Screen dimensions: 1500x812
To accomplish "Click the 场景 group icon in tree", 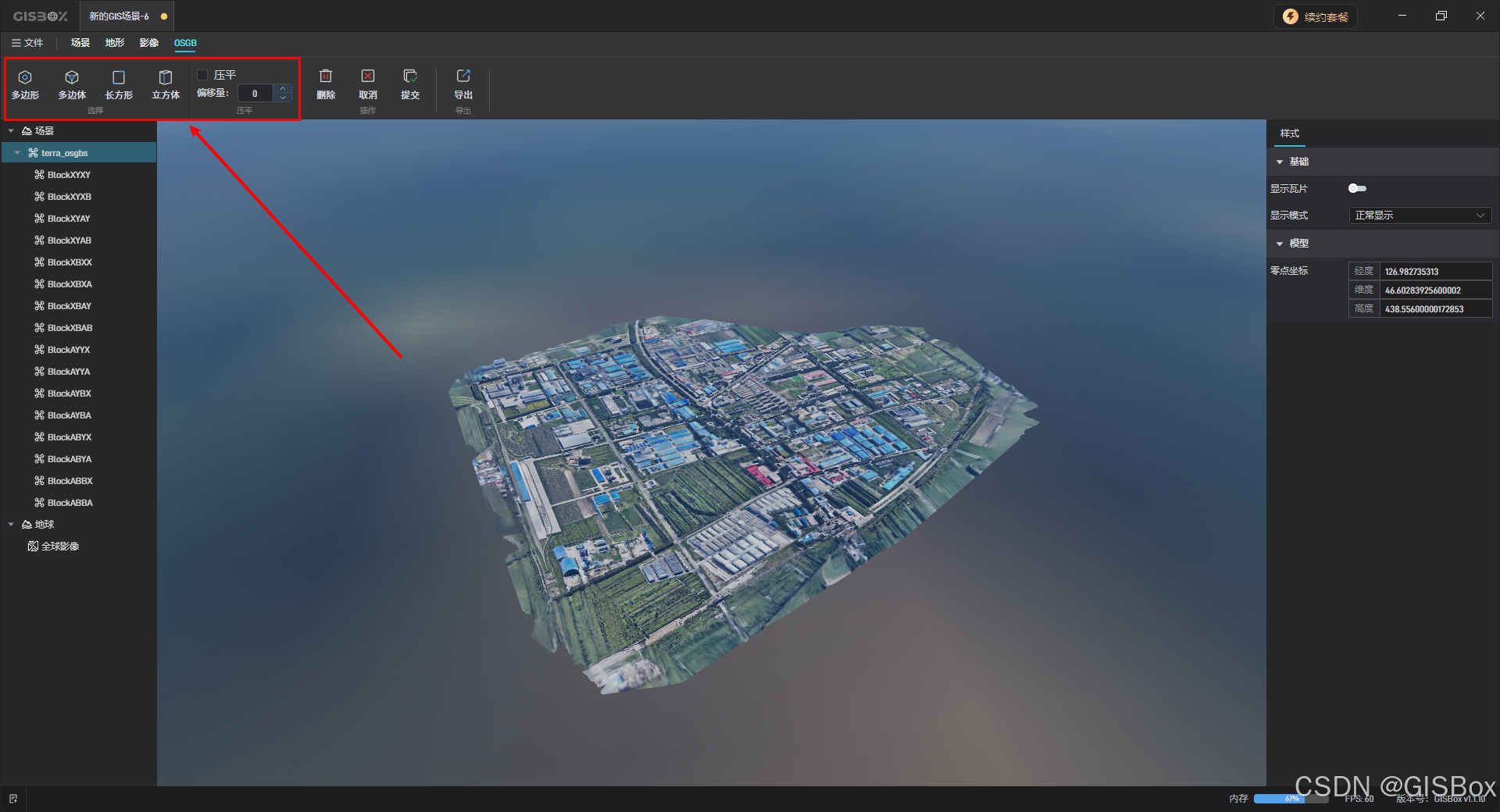I will pos(27,131).
